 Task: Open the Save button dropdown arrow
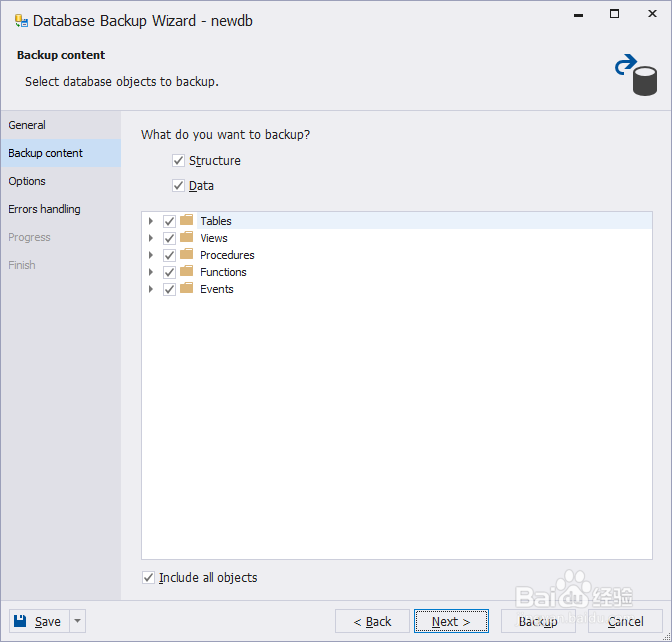click(78, 621)
